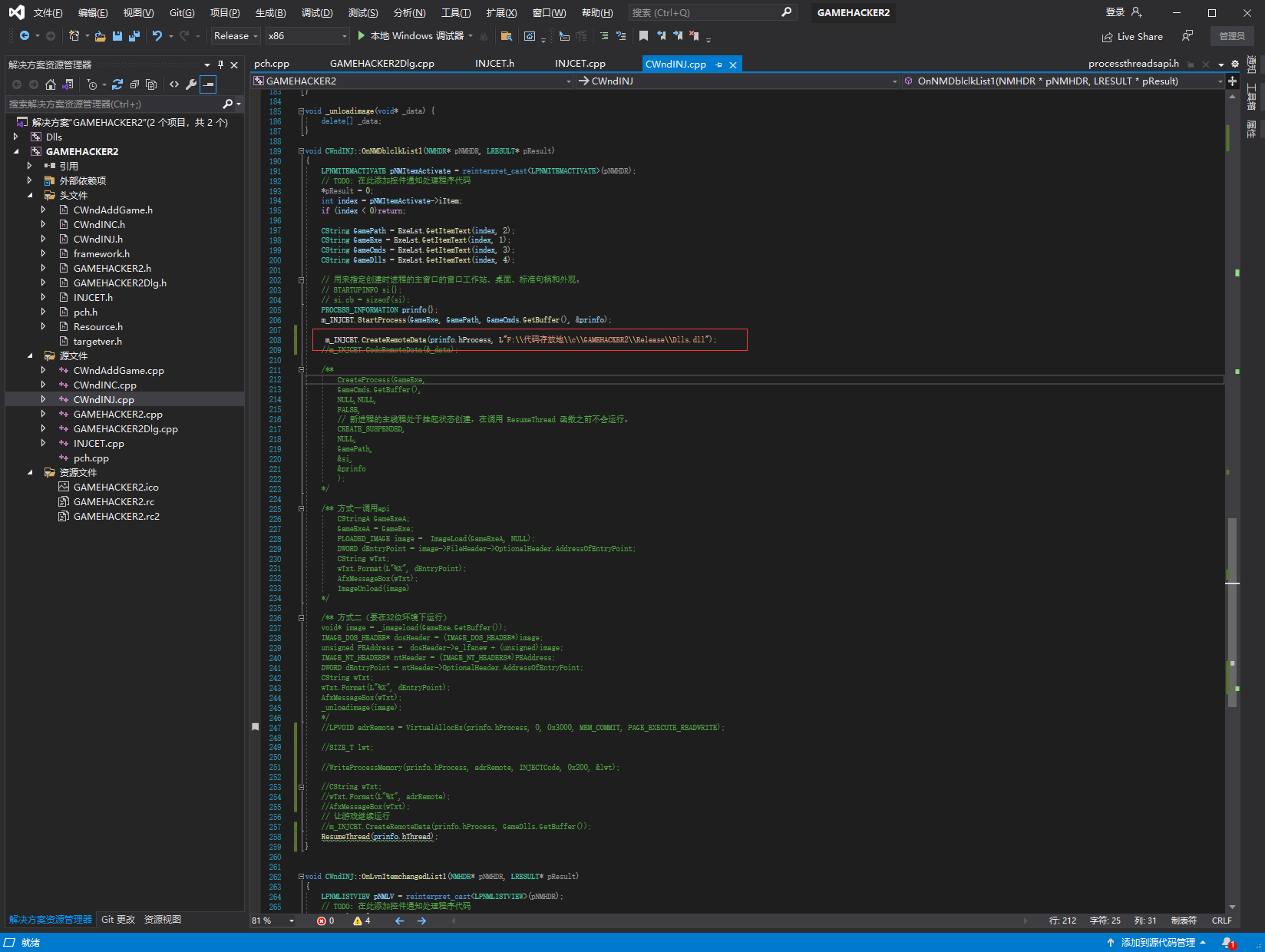Go to the previous bookmark icon
This screenshot has height=952, width=1265.
point(661,35)
